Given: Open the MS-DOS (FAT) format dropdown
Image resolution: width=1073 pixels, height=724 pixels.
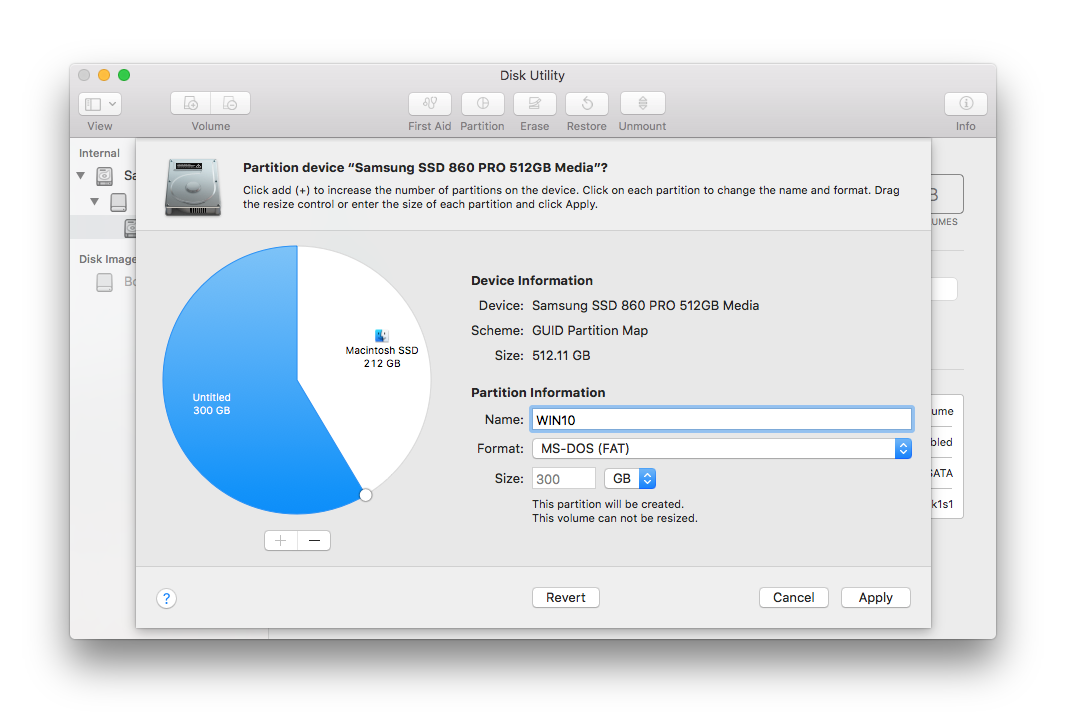Looking at the screenshot, I should coord(722,448).
